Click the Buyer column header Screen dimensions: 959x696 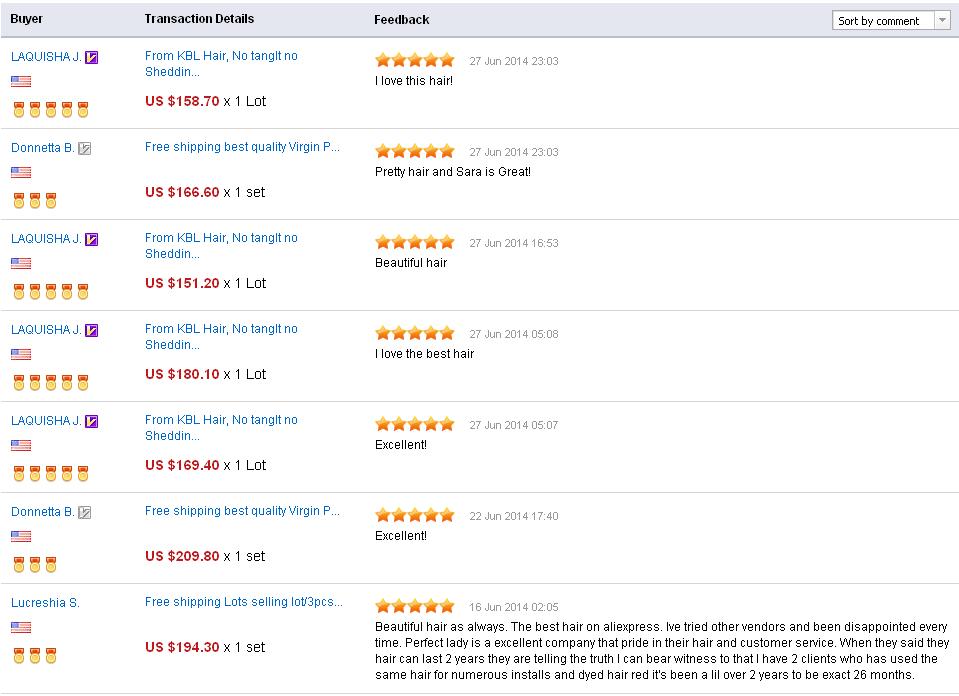[x=26, y=19]
